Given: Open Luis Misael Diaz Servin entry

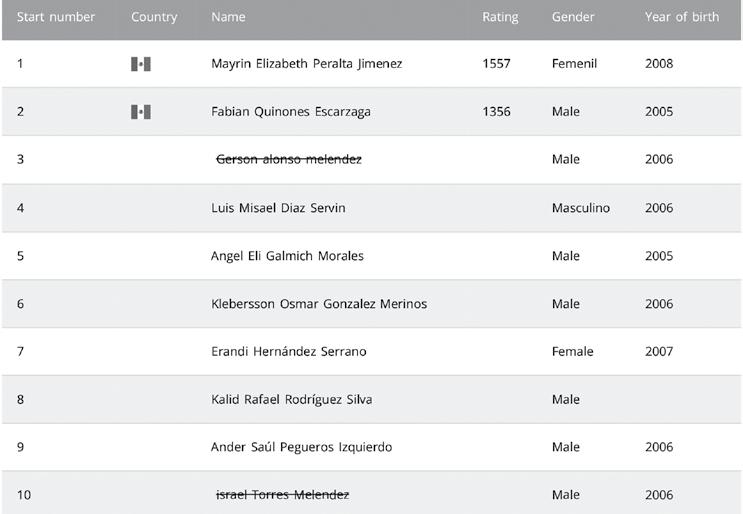Looking at the screenshot, I should pyautogui.click(x=278, y=208).
